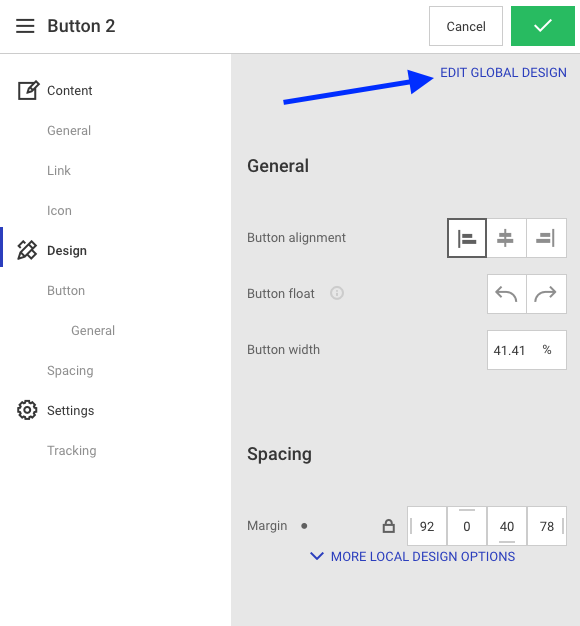Open the Edit Global Design link
580x626 pixels.
pos(503,73)
